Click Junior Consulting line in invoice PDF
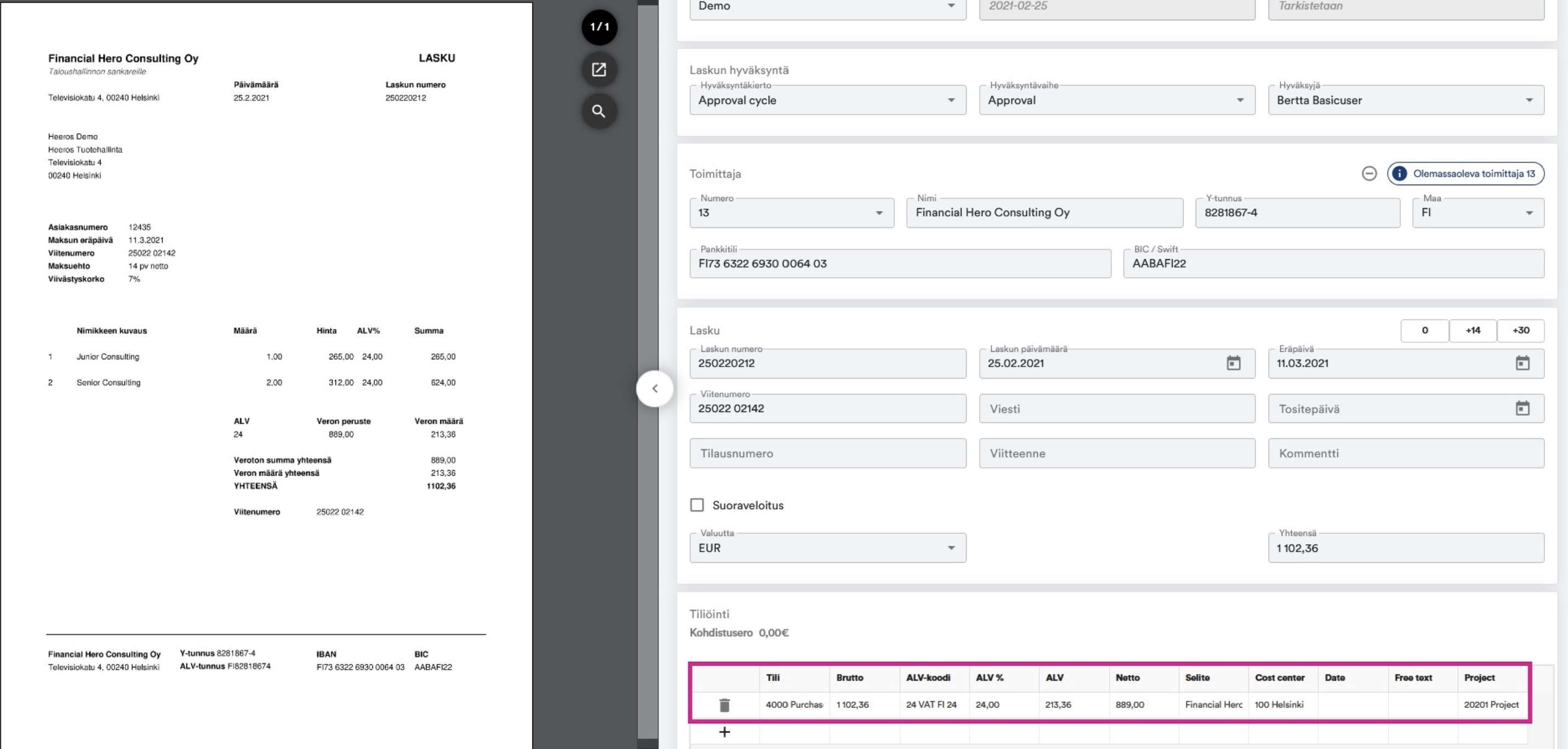Viewport: 1568px width, 749px height. 108,357
